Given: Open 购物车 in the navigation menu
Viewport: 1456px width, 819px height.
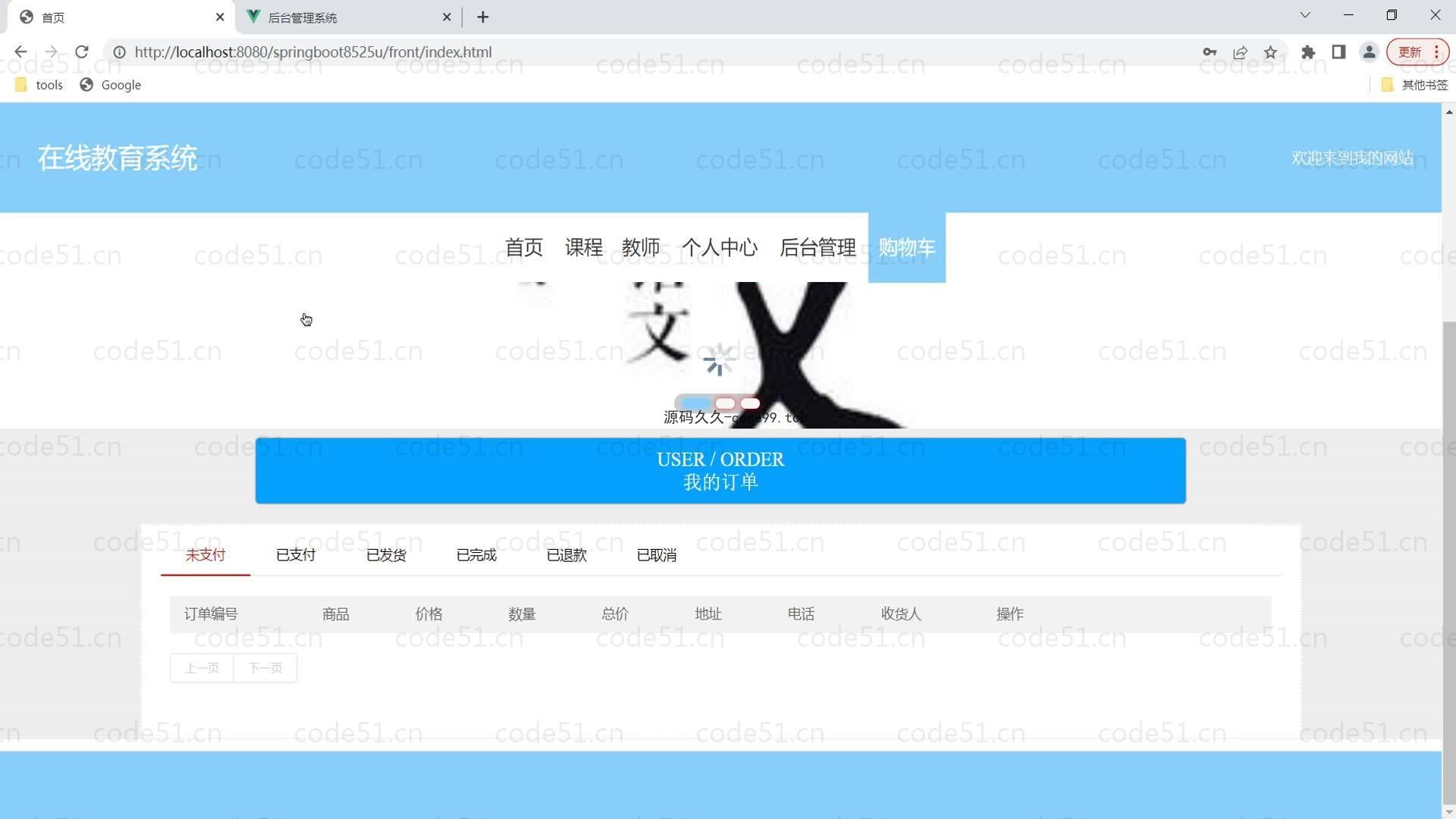Looking at the screenshot, I should coord(907,247).
